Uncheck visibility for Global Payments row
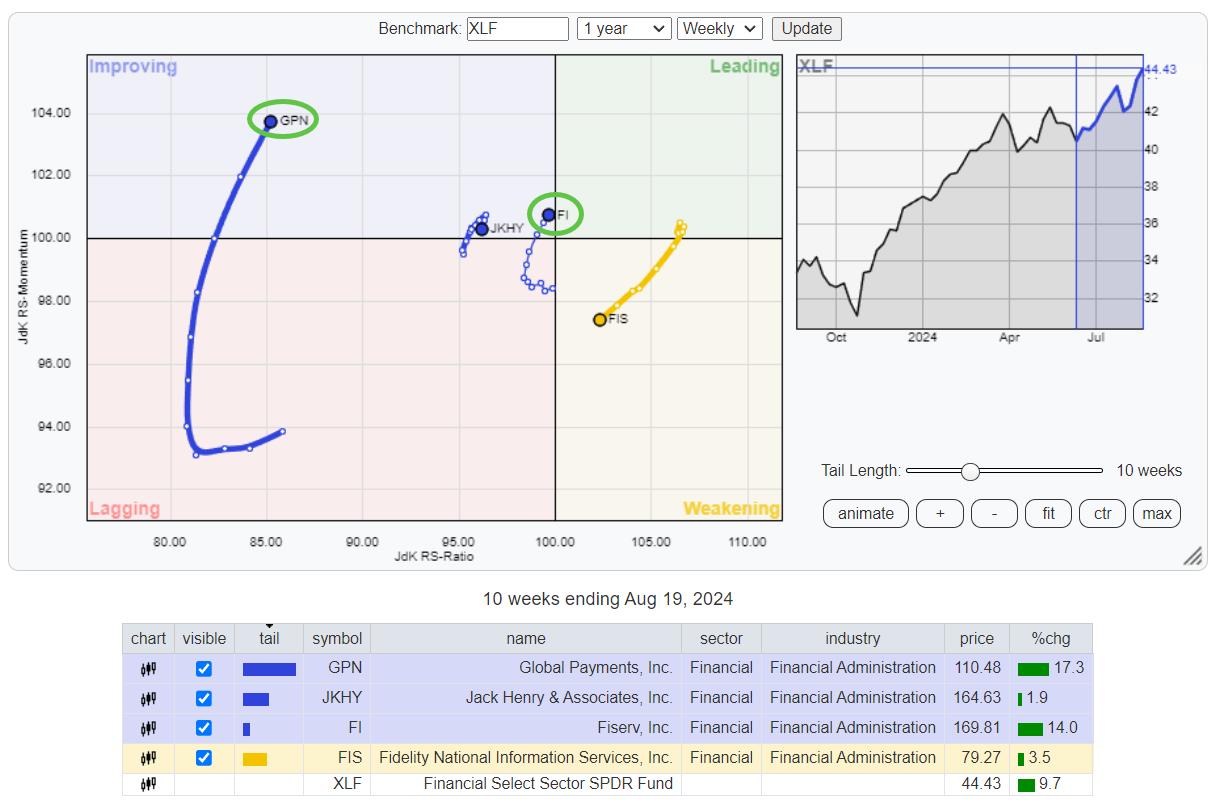The image size is (1217, 802). tap(204, 668)
